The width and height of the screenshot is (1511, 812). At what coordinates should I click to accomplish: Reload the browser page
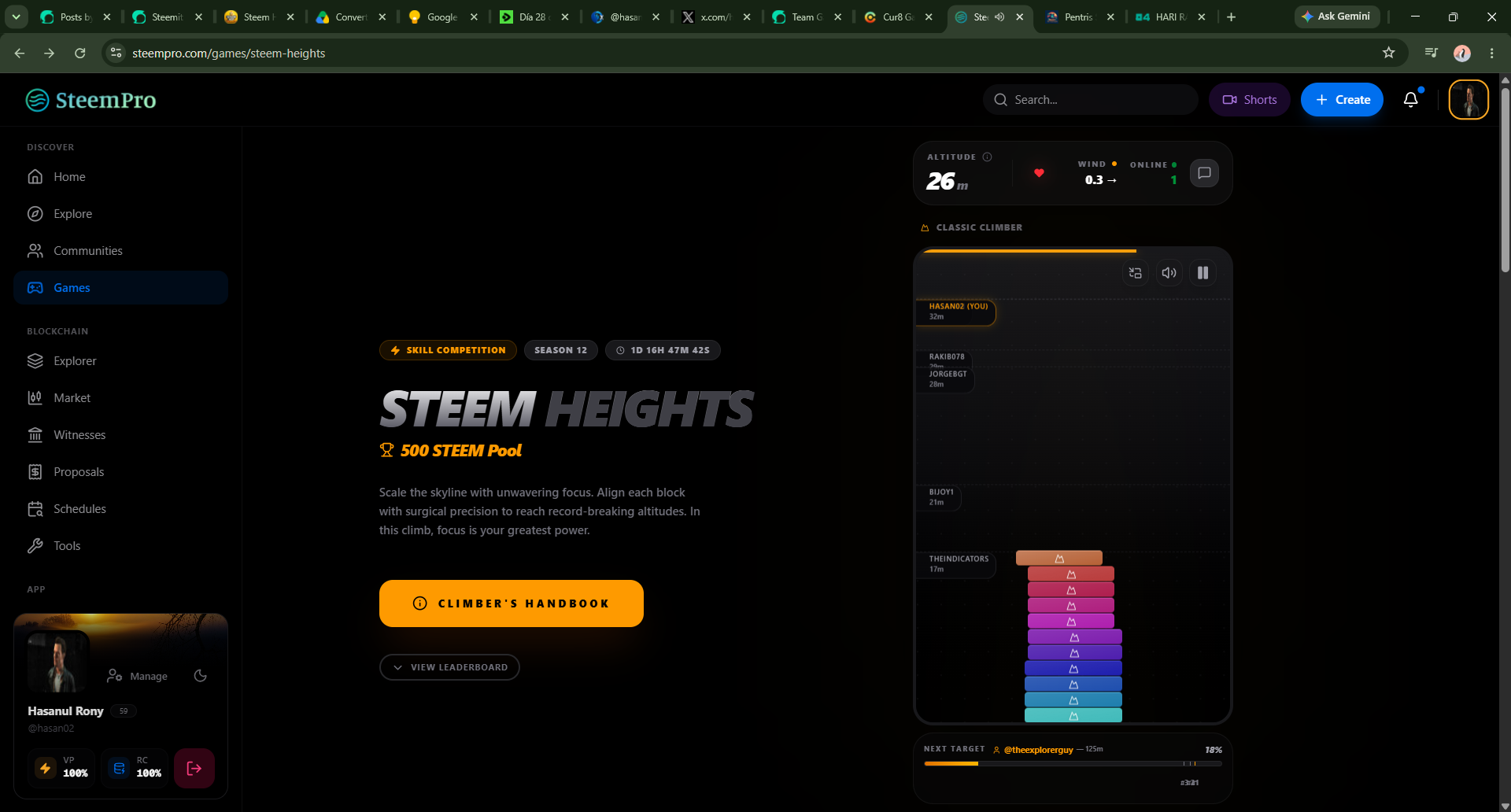click(79, 53)
